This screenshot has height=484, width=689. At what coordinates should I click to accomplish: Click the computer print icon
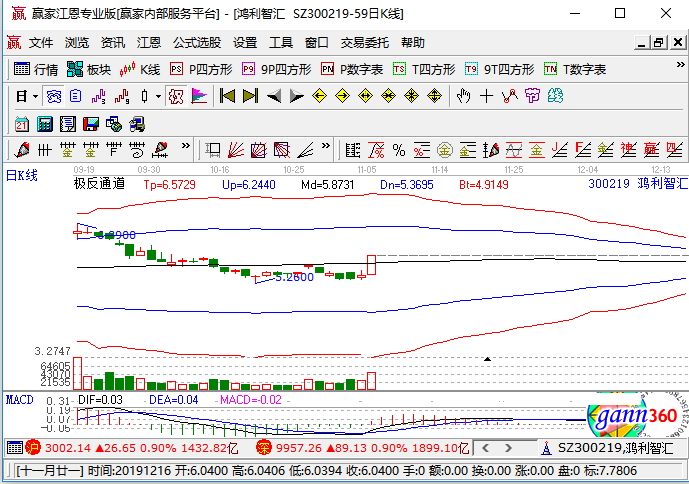point(137,124)
